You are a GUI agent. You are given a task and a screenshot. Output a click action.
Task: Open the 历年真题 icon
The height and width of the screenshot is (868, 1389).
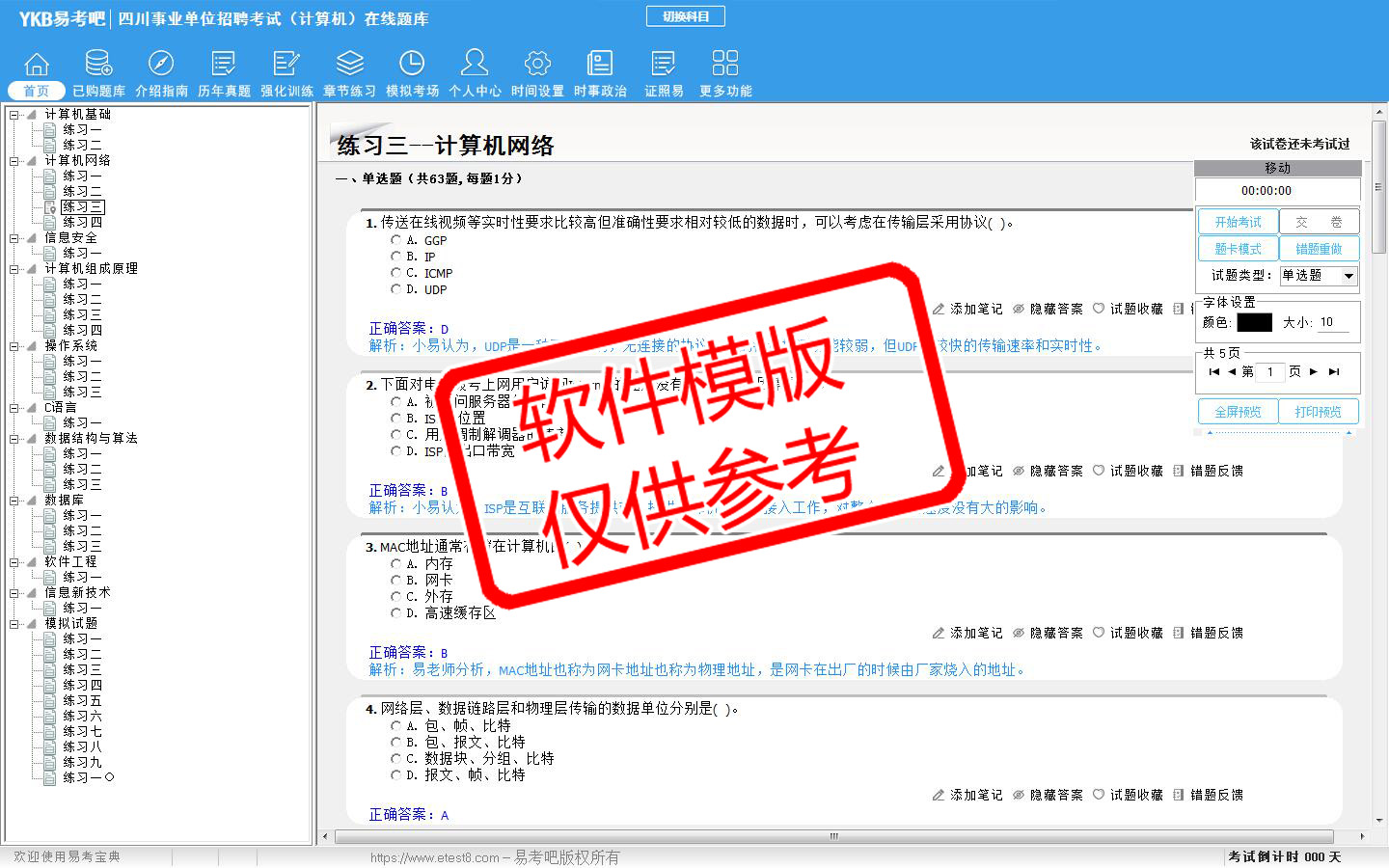(x=224, y=64)
